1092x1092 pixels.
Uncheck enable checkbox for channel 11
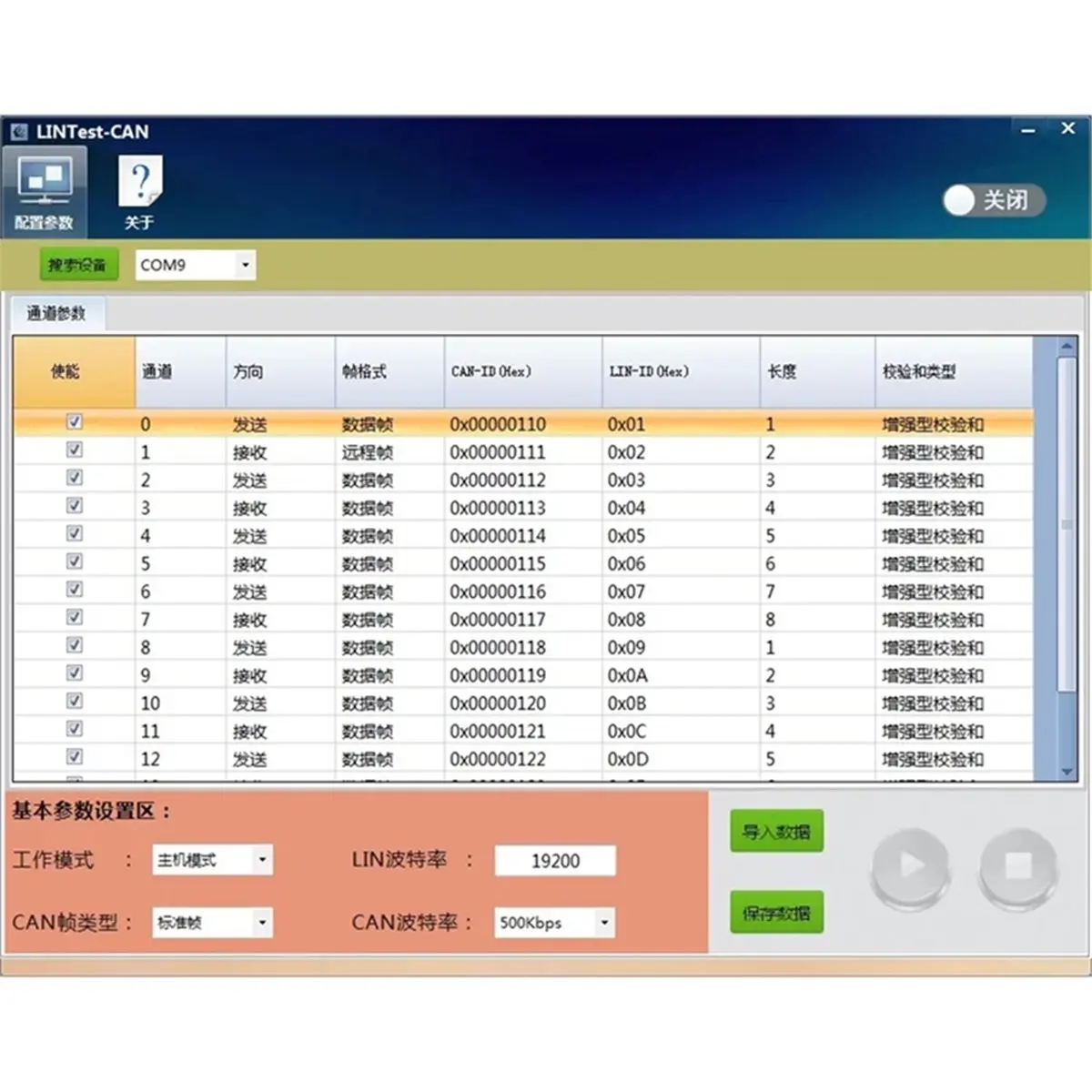(75, 729)
